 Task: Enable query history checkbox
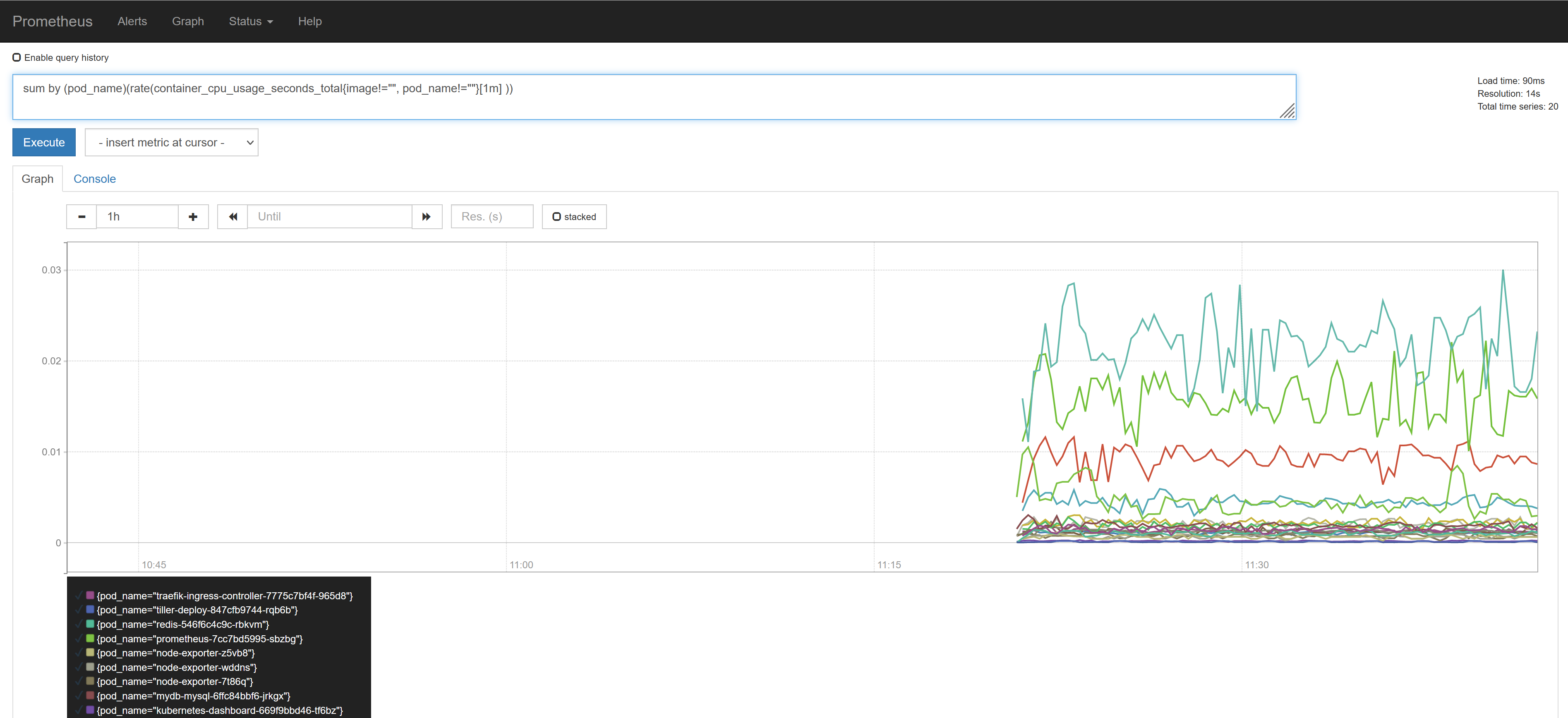click(17, 57)
